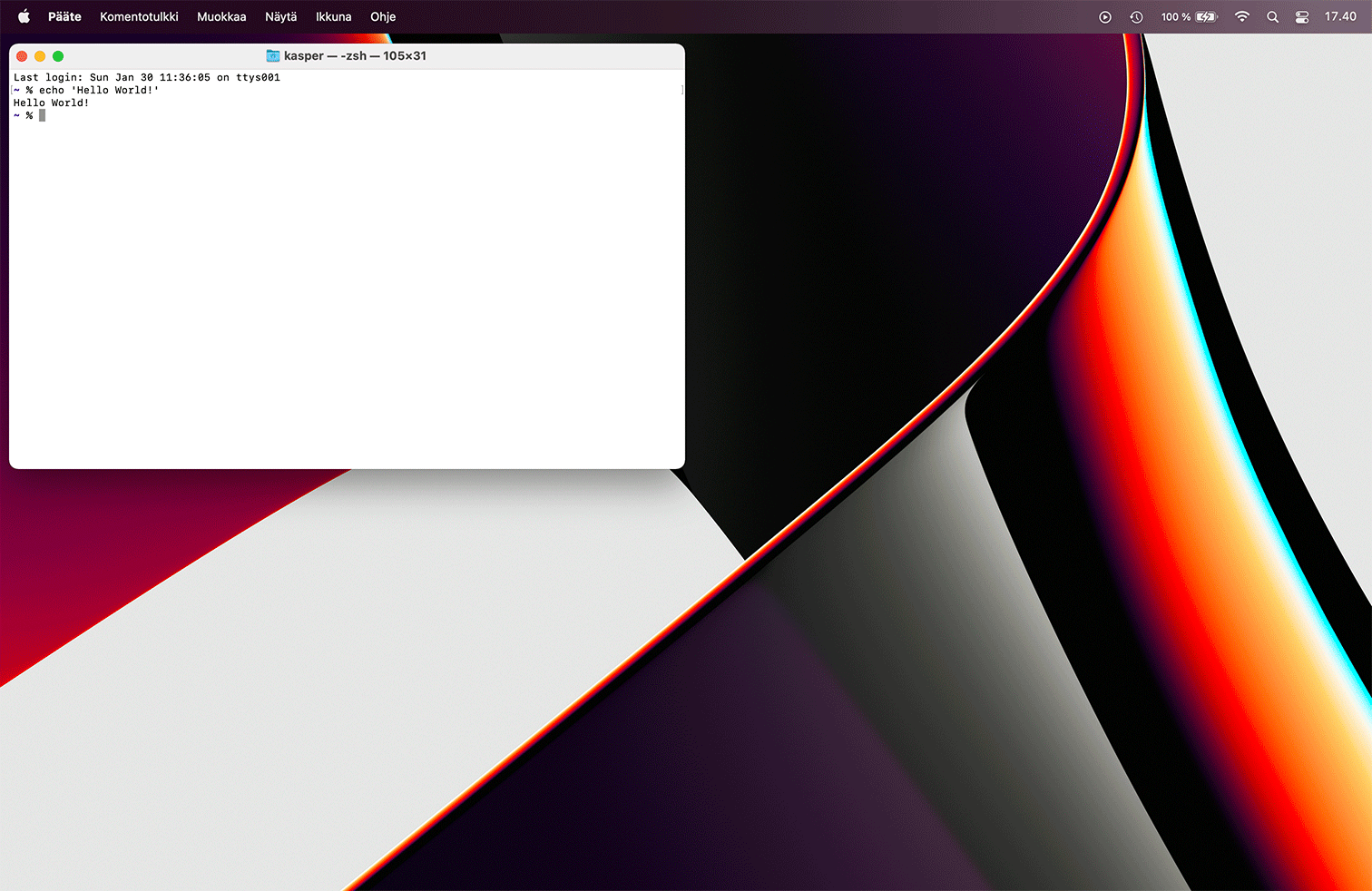Screen dimensions: 1372x891
Task: Open the Ikkuna menu
Action: coord(333,16)
